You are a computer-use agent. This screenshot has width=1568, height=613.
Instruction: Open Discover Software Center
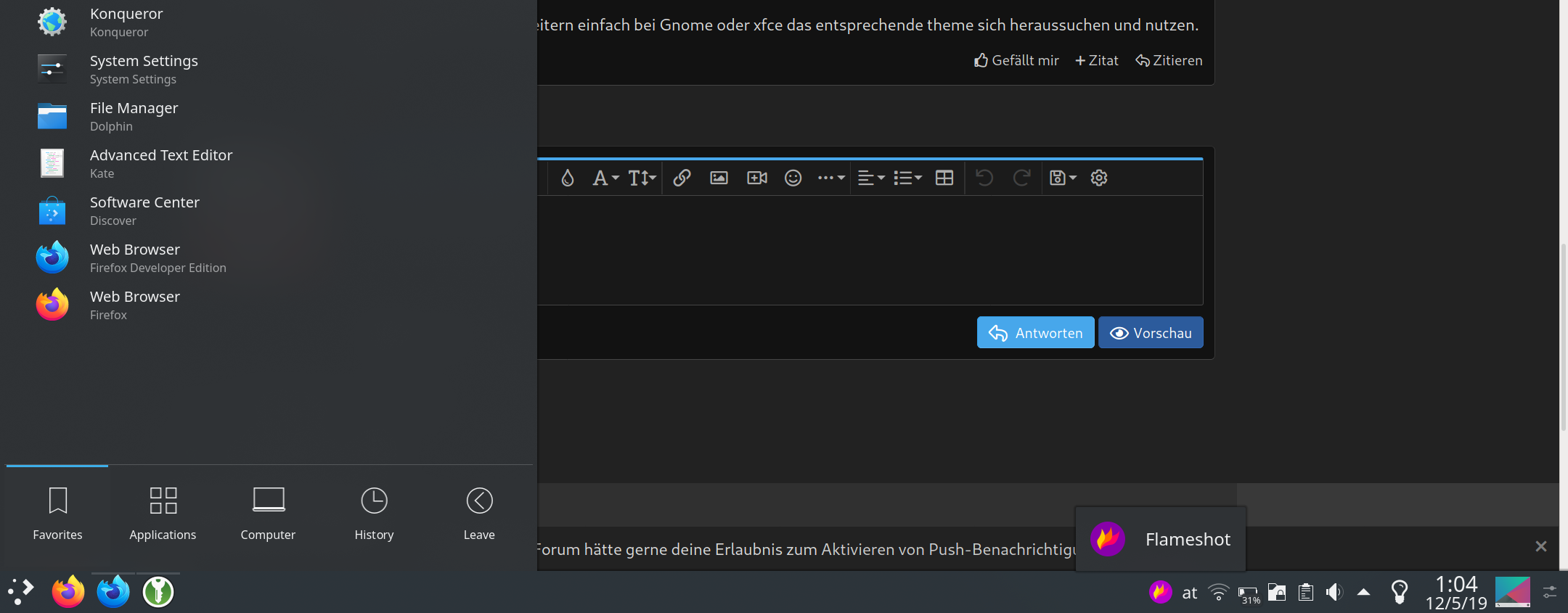(x=269, y=211)
